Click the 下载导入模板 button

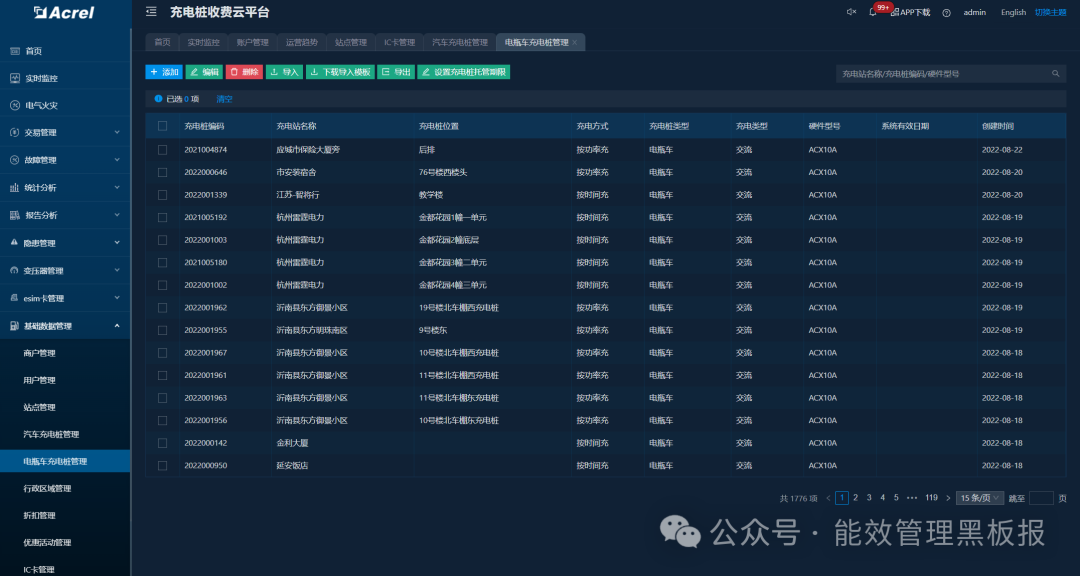tap(340, 72)
